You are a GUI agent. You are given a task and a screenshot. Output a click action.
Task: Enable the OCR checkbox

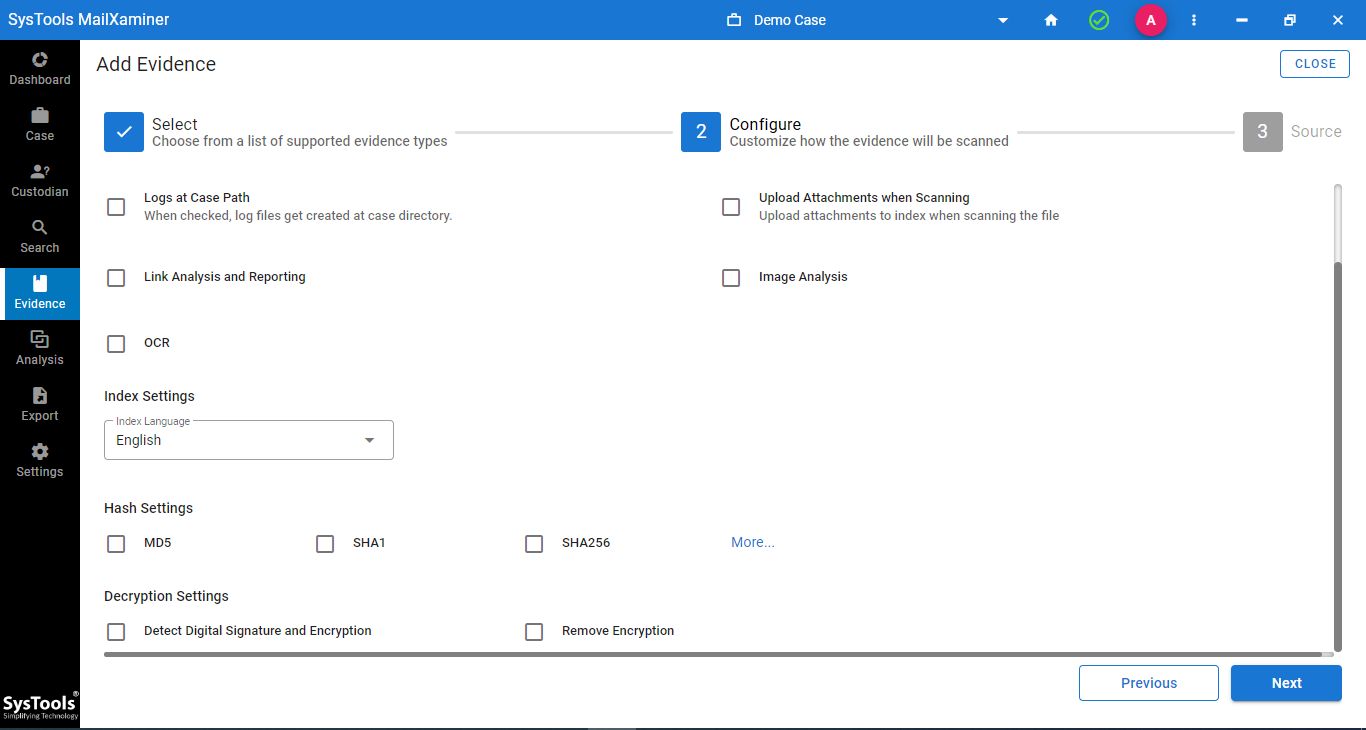pos(116,344)
